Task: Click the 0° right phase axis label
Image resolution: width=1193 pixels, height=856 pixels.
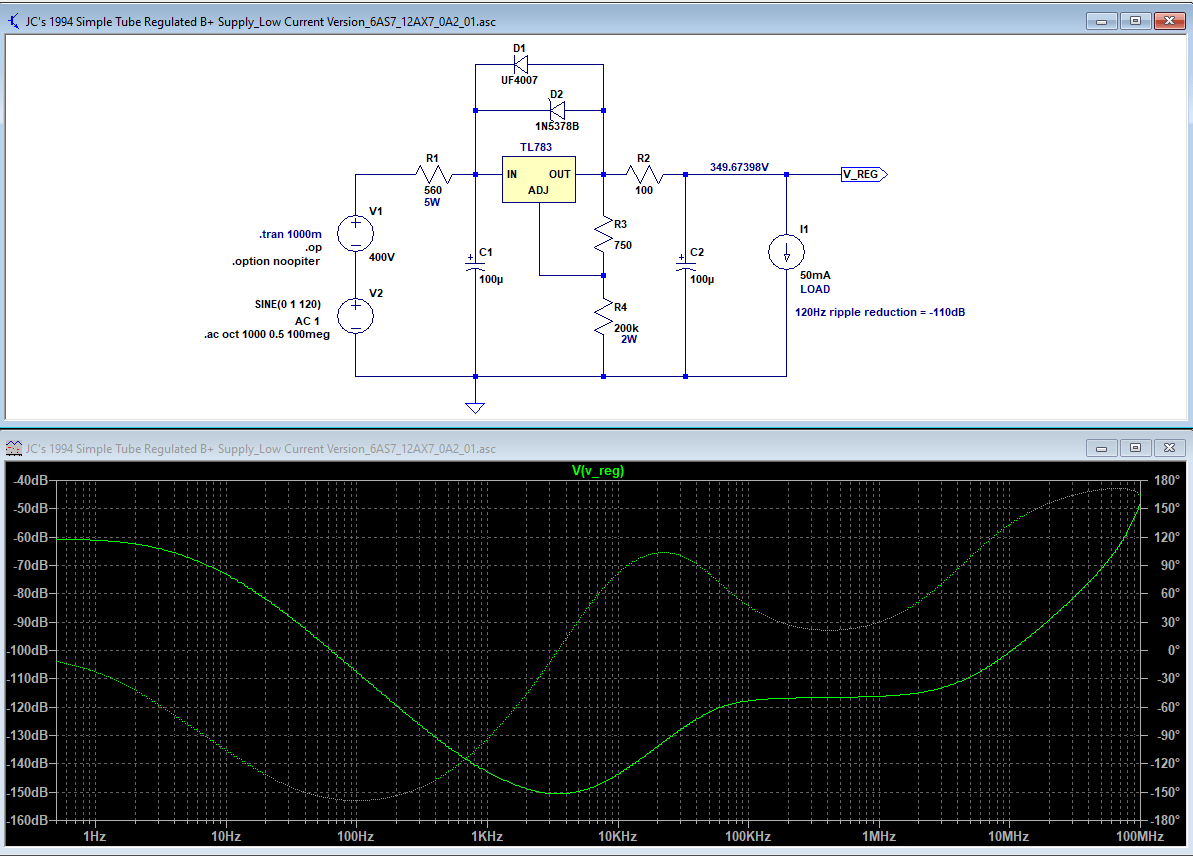Action: (1174, 651)
